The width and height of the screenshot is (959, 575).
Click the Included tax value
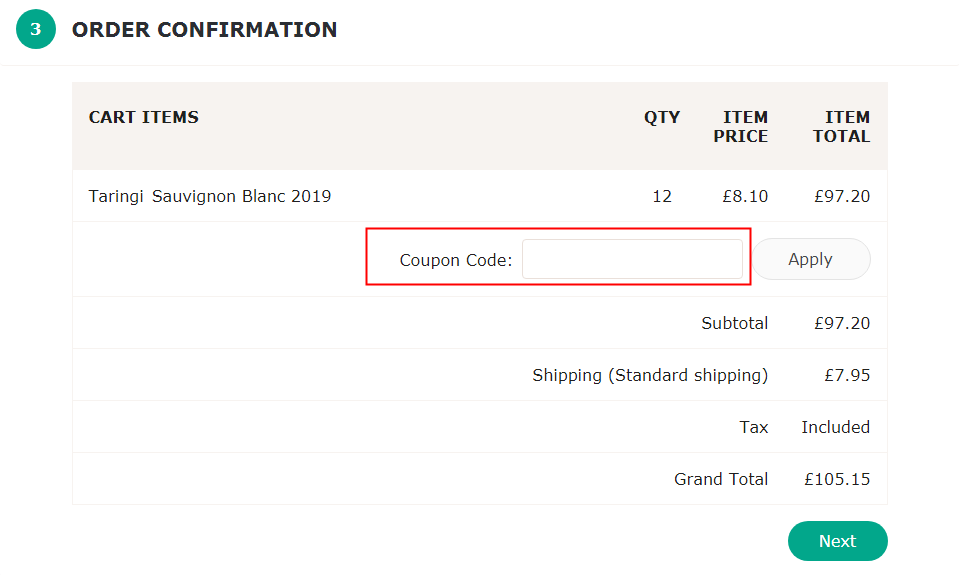(835, 427)
